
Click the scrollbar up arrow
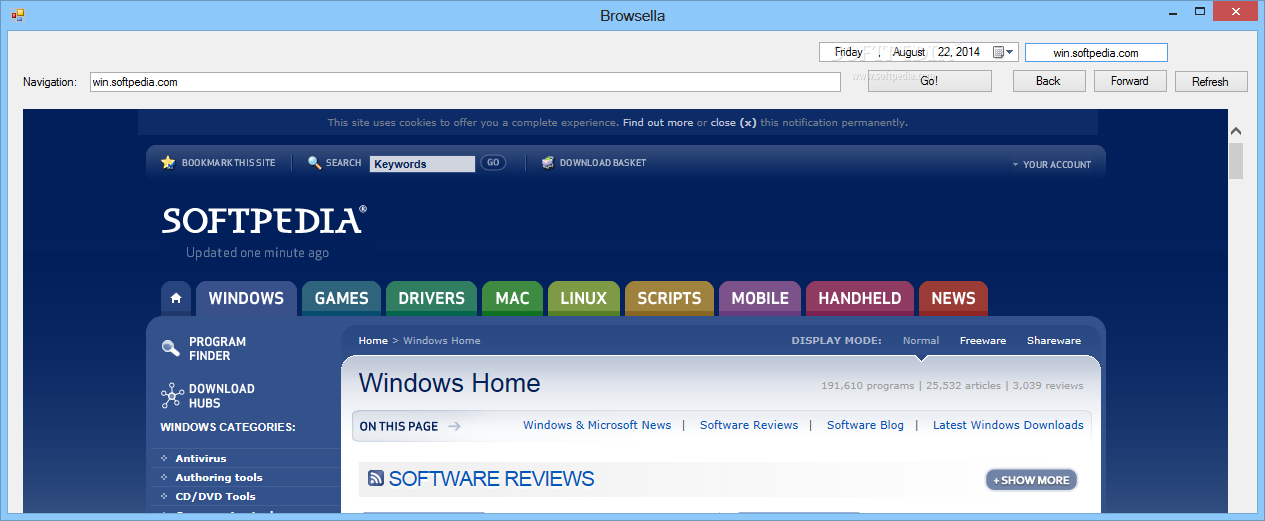pos(1236,131)
